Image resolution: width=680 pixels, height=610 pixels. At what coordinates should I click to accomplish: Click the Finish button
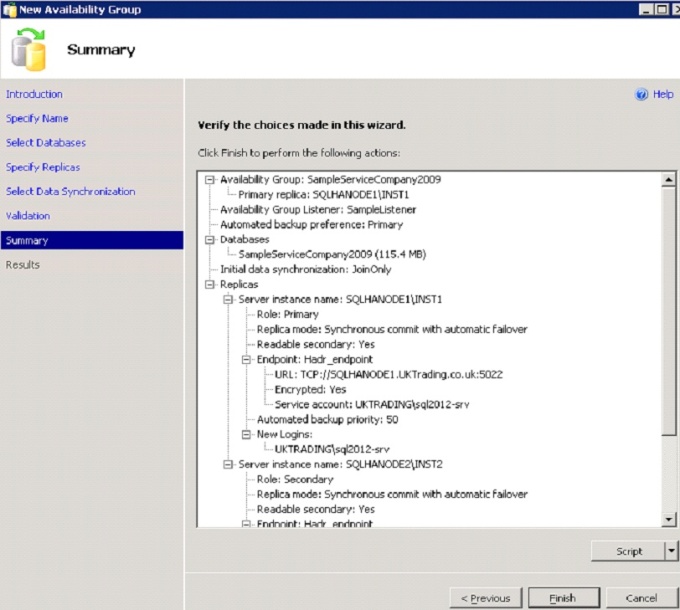point(564,598)
